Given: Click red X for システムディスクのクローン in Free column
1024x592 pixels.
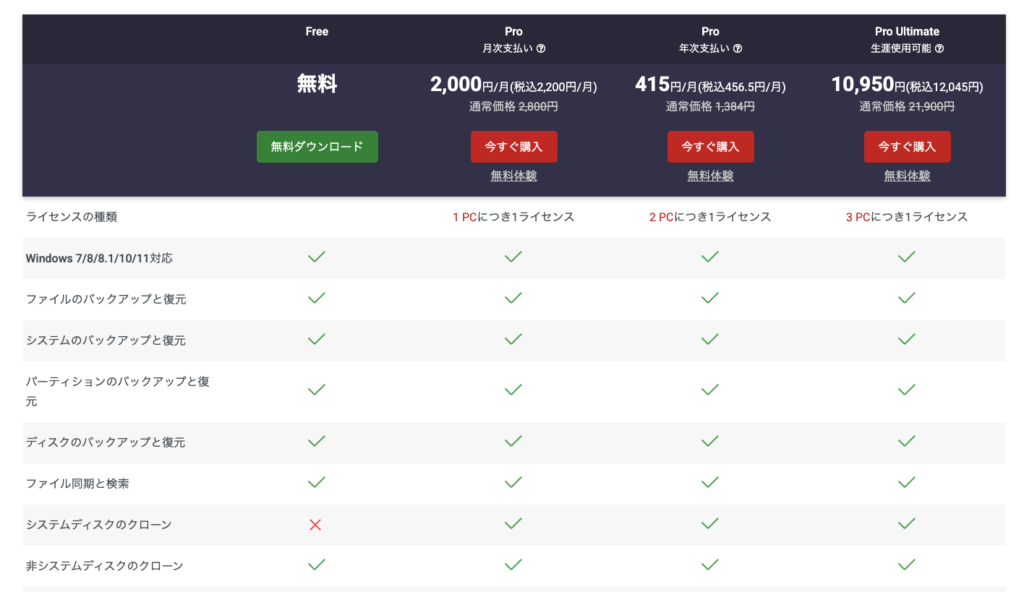Looking at the screenshot, I should (315, 525).
